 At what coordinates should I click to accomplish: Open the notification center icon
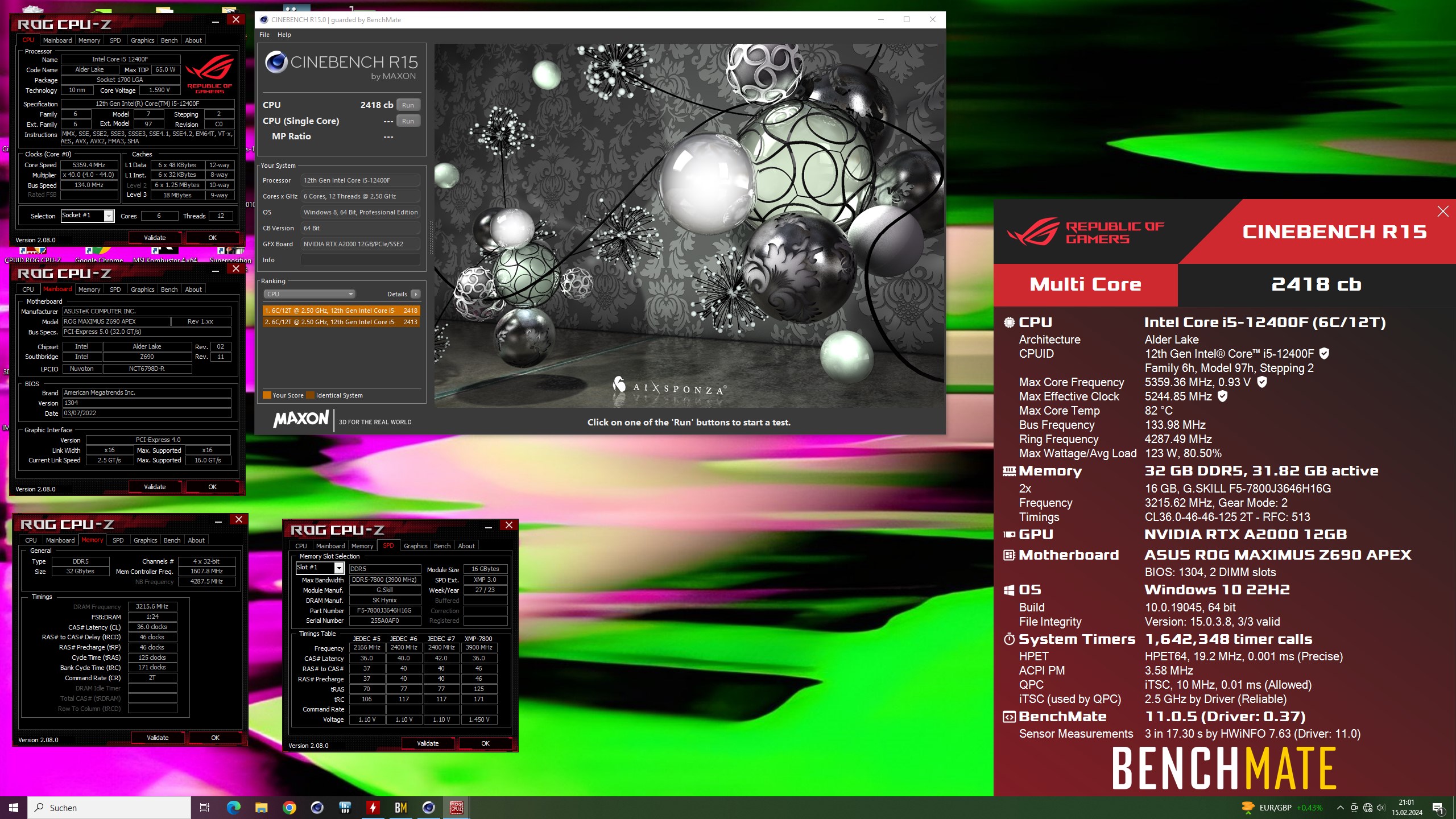click(x=1438, y=808)
